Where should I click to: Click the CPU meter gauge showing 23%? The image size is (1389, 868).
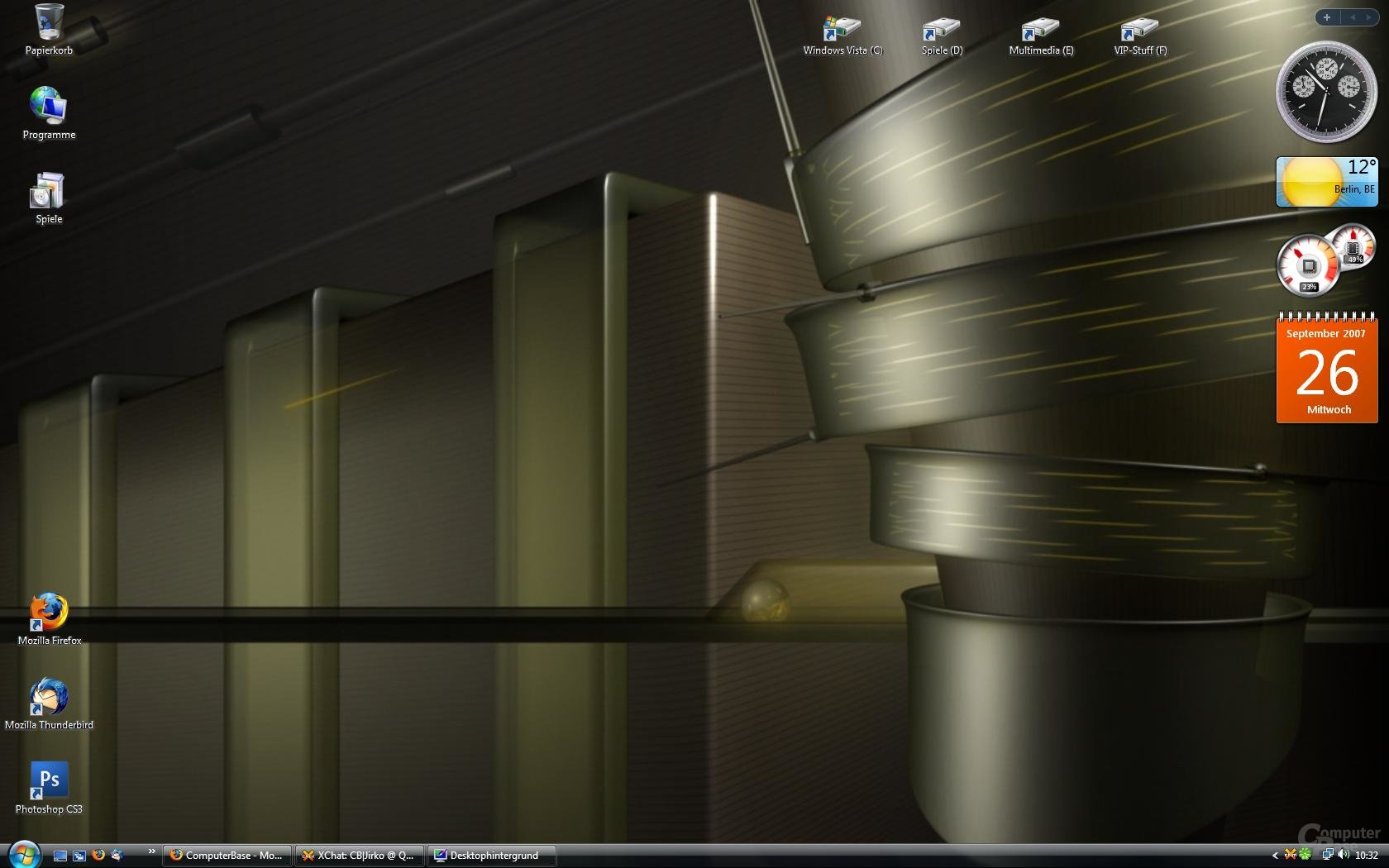[x=1308, y=266]
